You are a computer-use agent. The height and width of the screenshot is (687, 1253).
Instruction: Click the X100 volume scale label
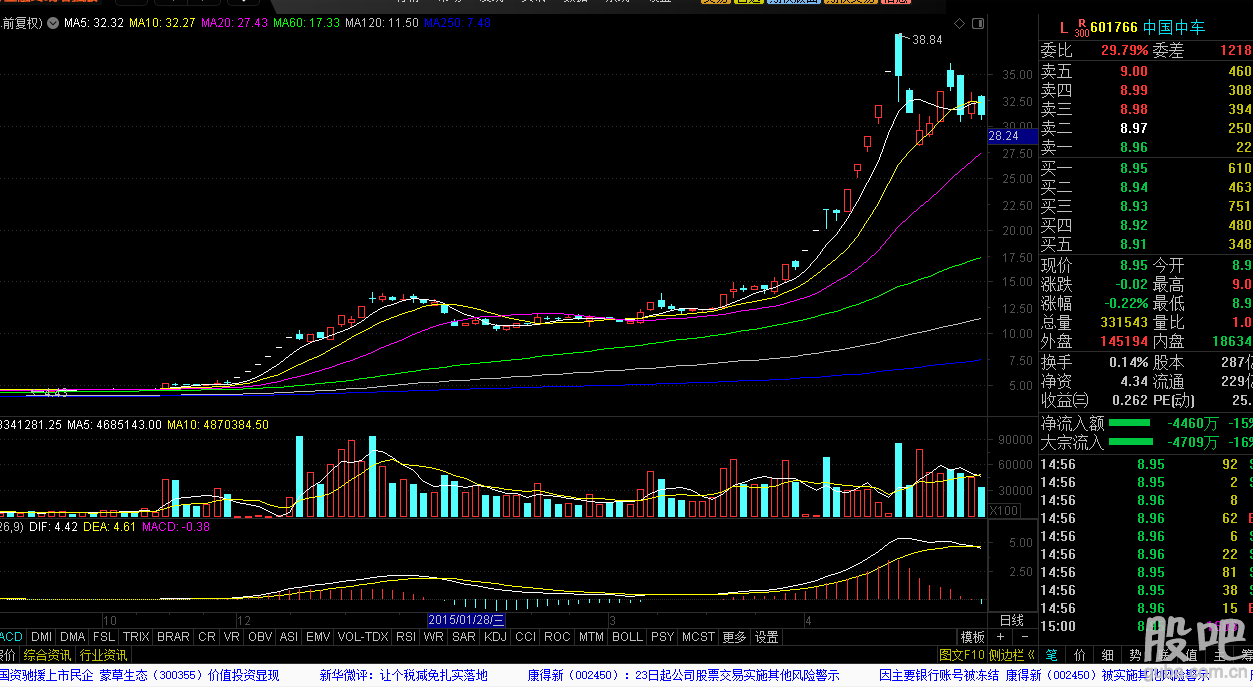1003,511
